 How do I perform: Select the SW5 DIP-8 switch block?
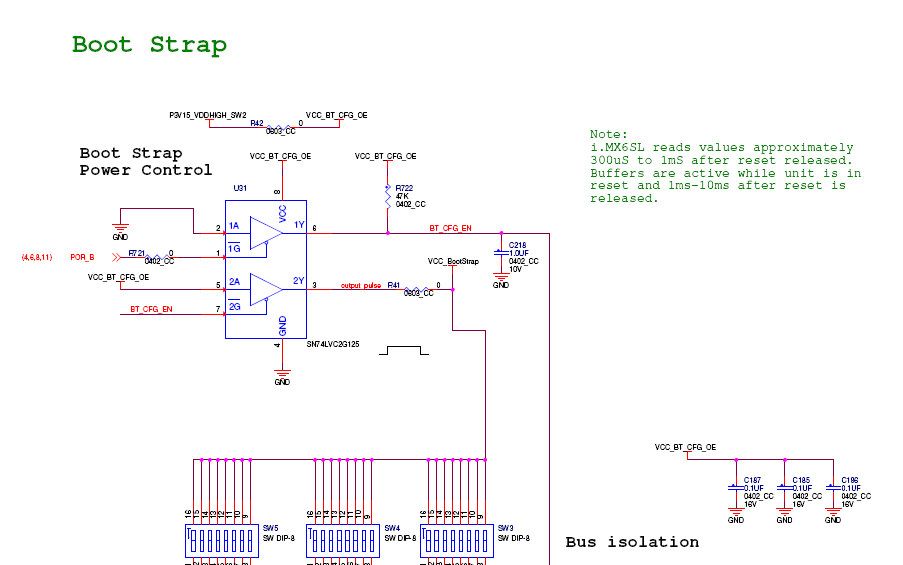coord(222,541)
